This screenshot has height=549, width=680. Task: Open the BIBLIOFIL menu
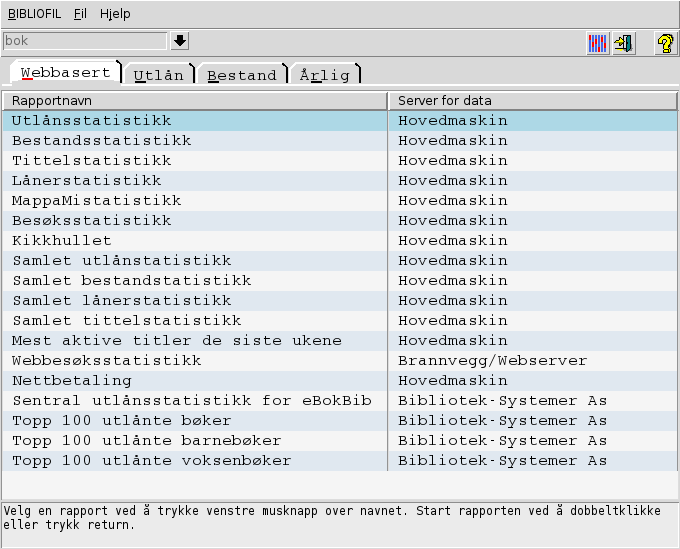tap(33, 14)
